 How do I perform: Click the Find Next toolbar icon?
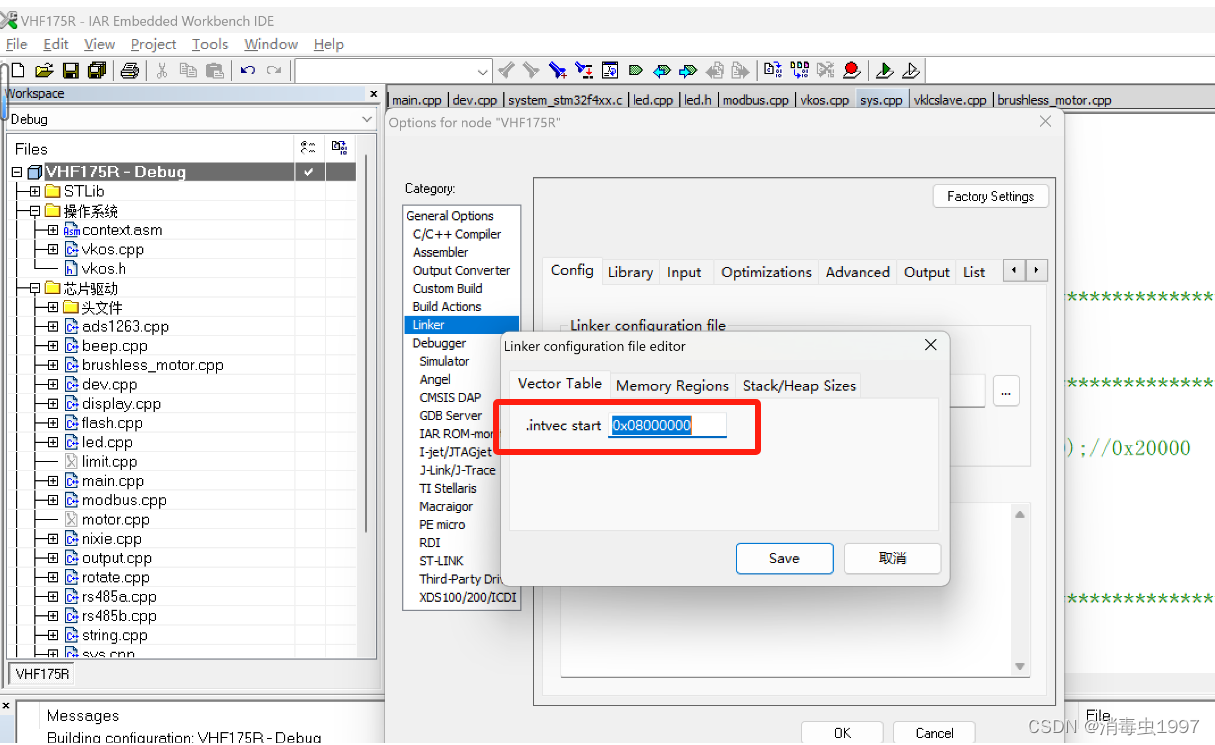(x=532, y=70)
